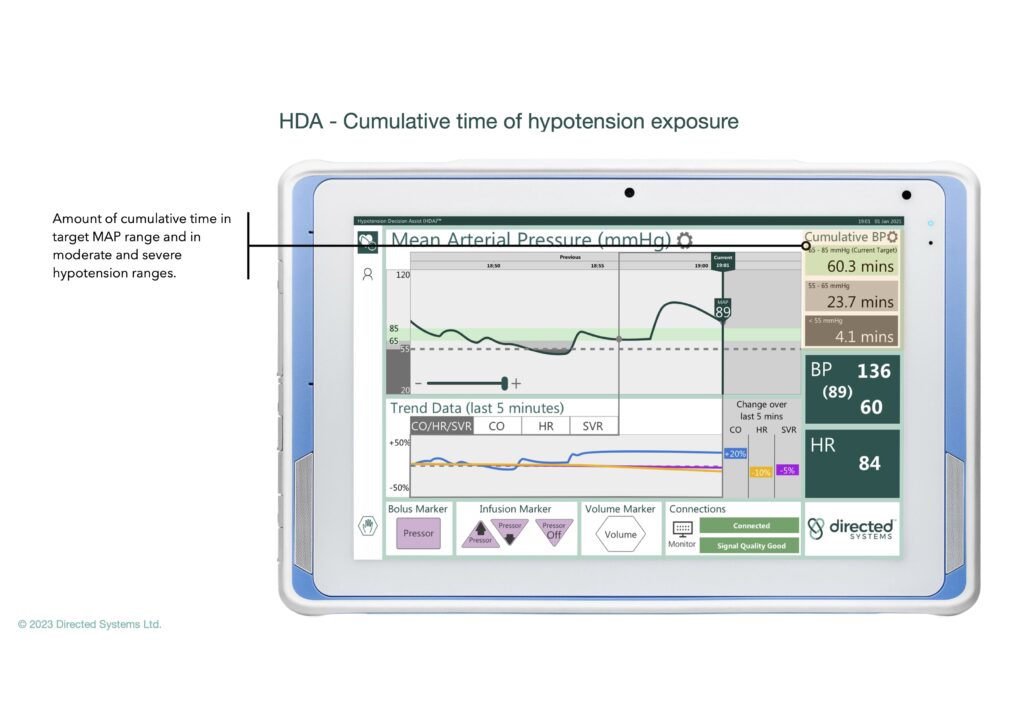Click the "Connections" label
This screenshot has height=724, width=1024.
[697, 509]
